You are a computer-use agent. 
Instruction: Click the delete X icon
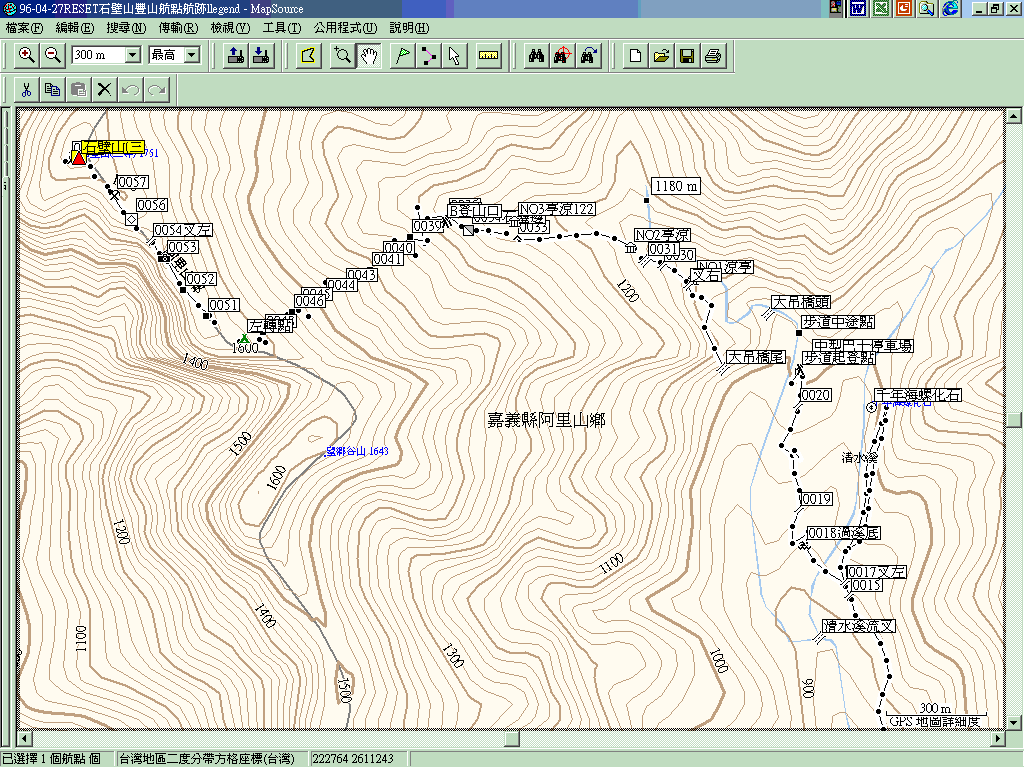click(x=104, y=89)
